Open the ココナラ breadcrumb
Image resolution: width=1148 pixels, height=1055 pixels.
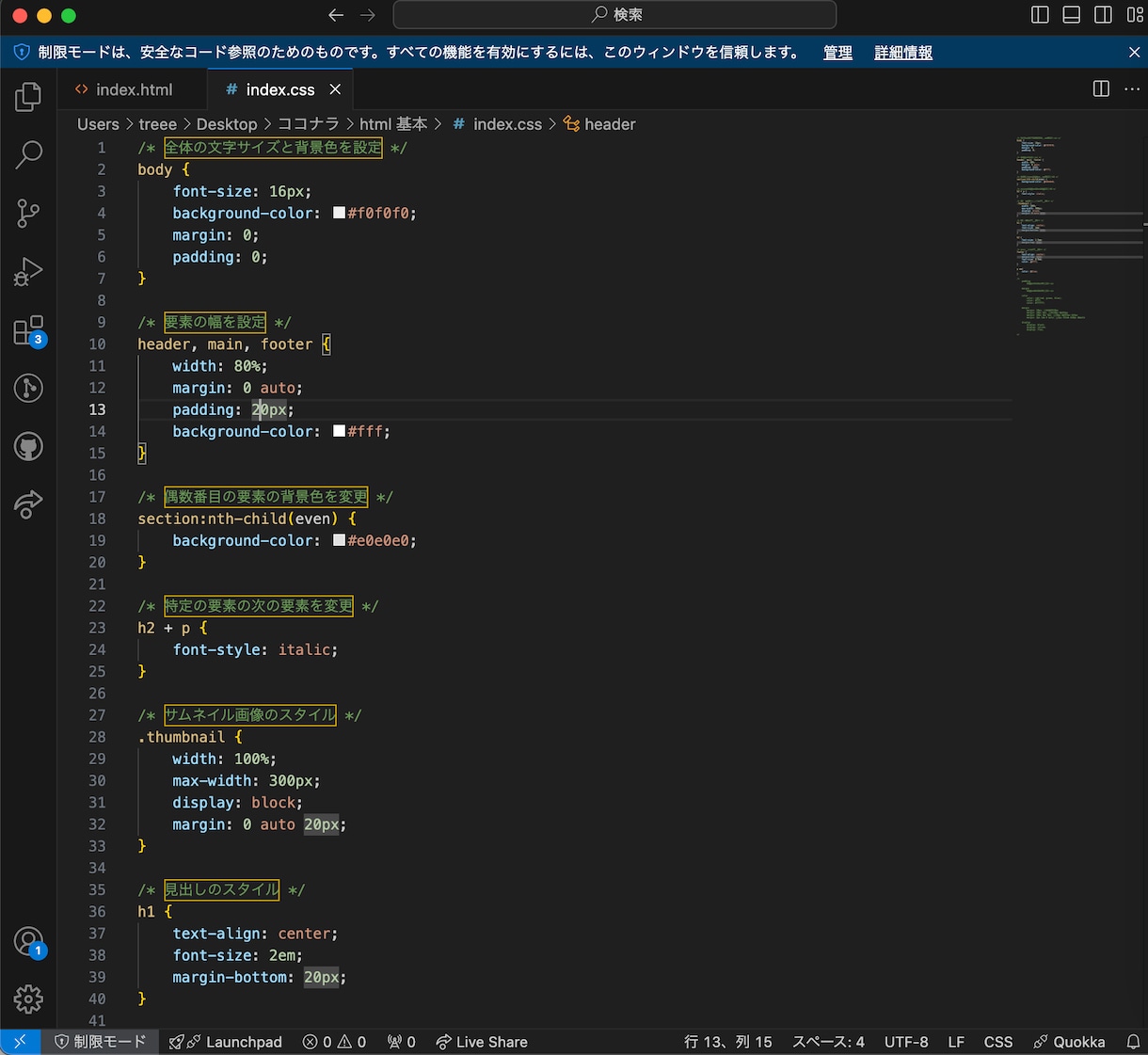pos(308,124)
